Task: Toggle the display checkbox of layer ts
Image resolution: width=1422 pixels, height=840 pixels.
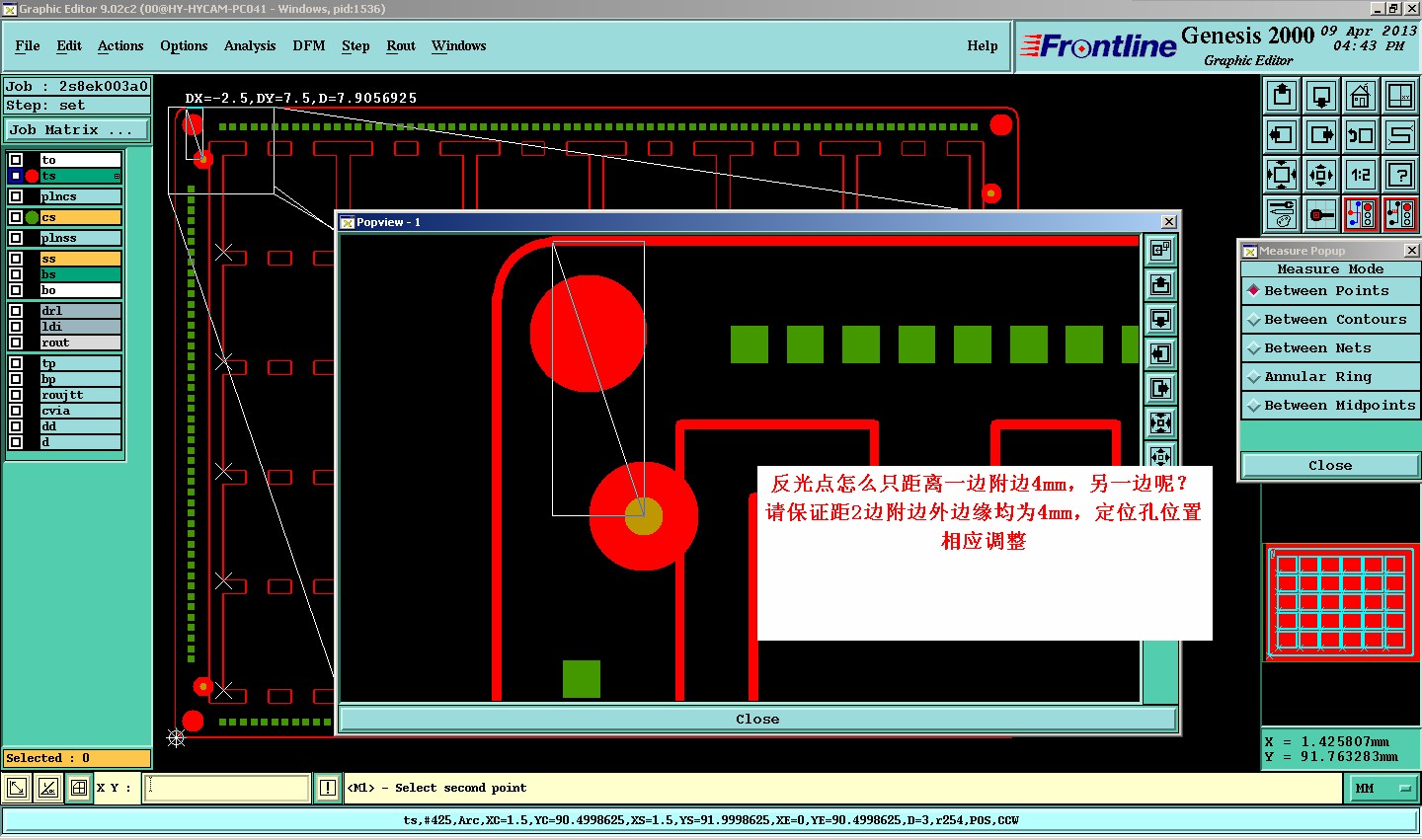Action: click(16, 176)
